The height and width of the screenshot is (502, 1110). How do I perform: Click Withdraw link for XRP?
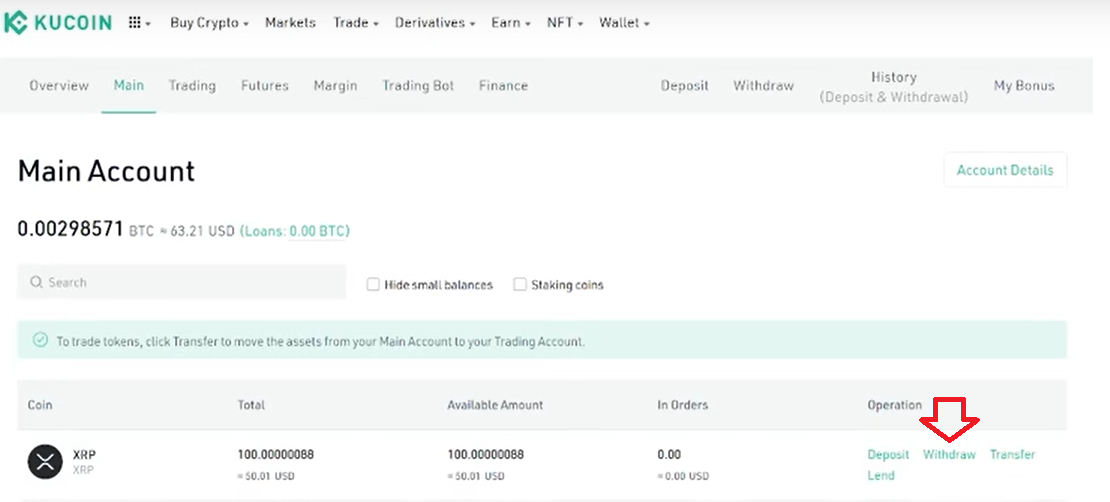[x=949, y=455]
